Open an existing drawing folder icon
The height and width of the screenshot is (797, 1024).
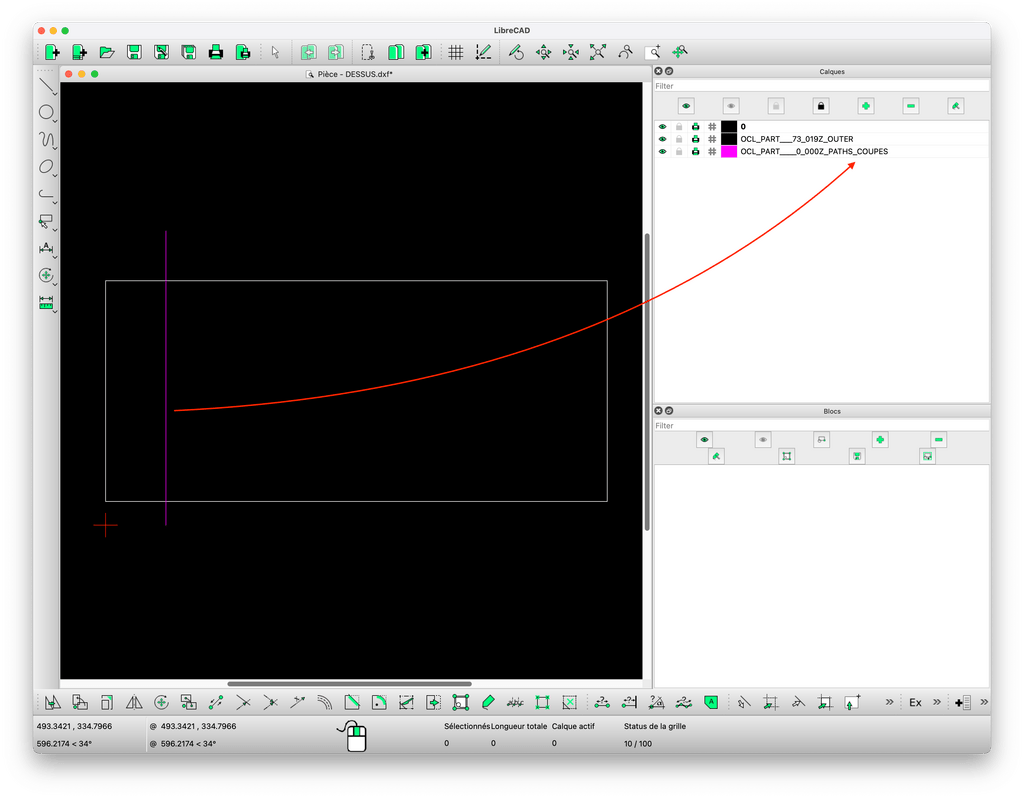pos(106,52)
